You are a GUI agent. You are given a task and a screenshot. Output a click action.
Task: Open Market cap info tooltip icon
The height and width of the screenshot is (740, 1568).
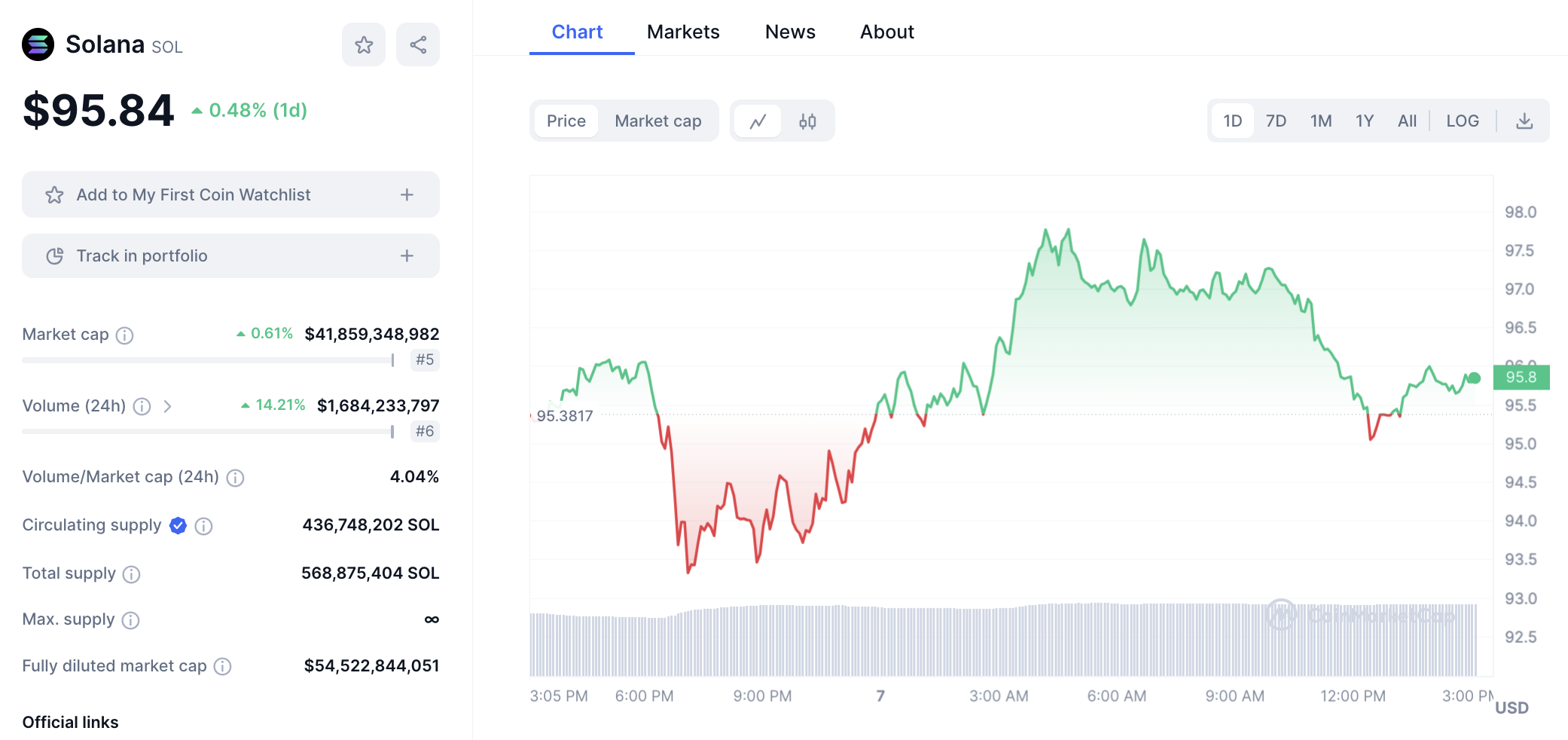click(125, 335)
